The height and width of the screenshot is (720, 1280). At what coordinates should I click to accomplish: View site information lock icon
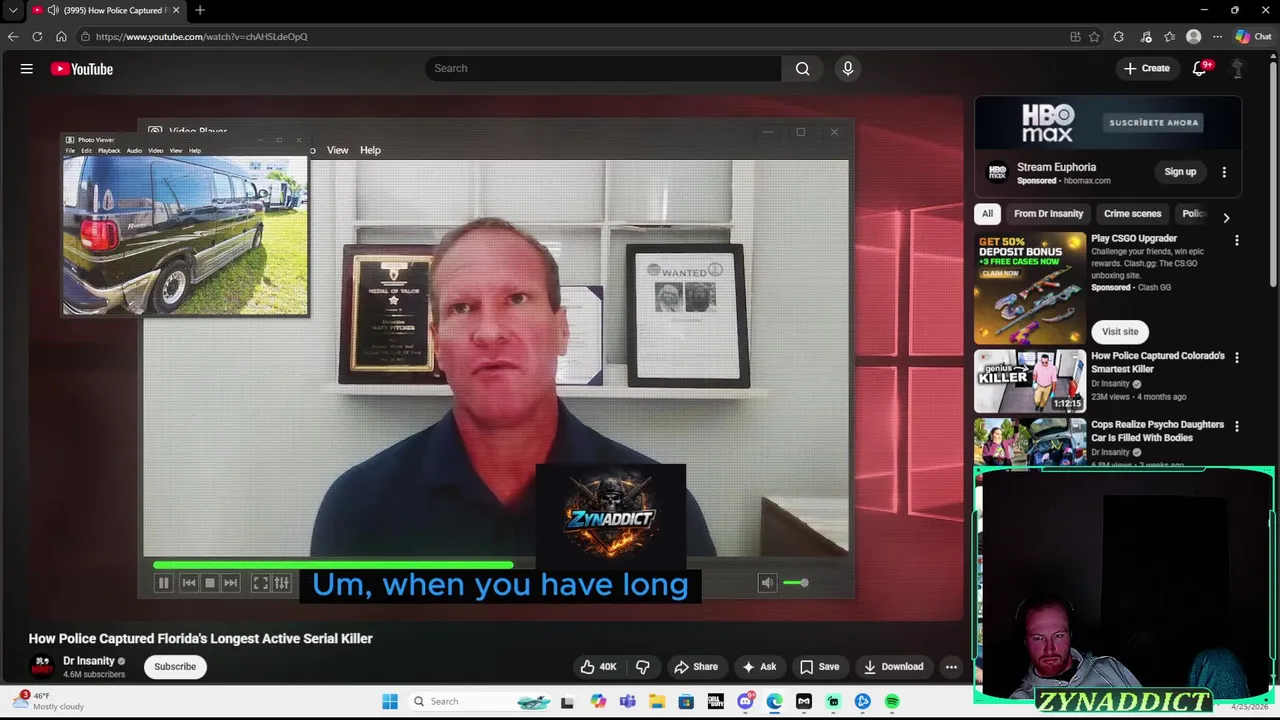(x=86, y=37)
